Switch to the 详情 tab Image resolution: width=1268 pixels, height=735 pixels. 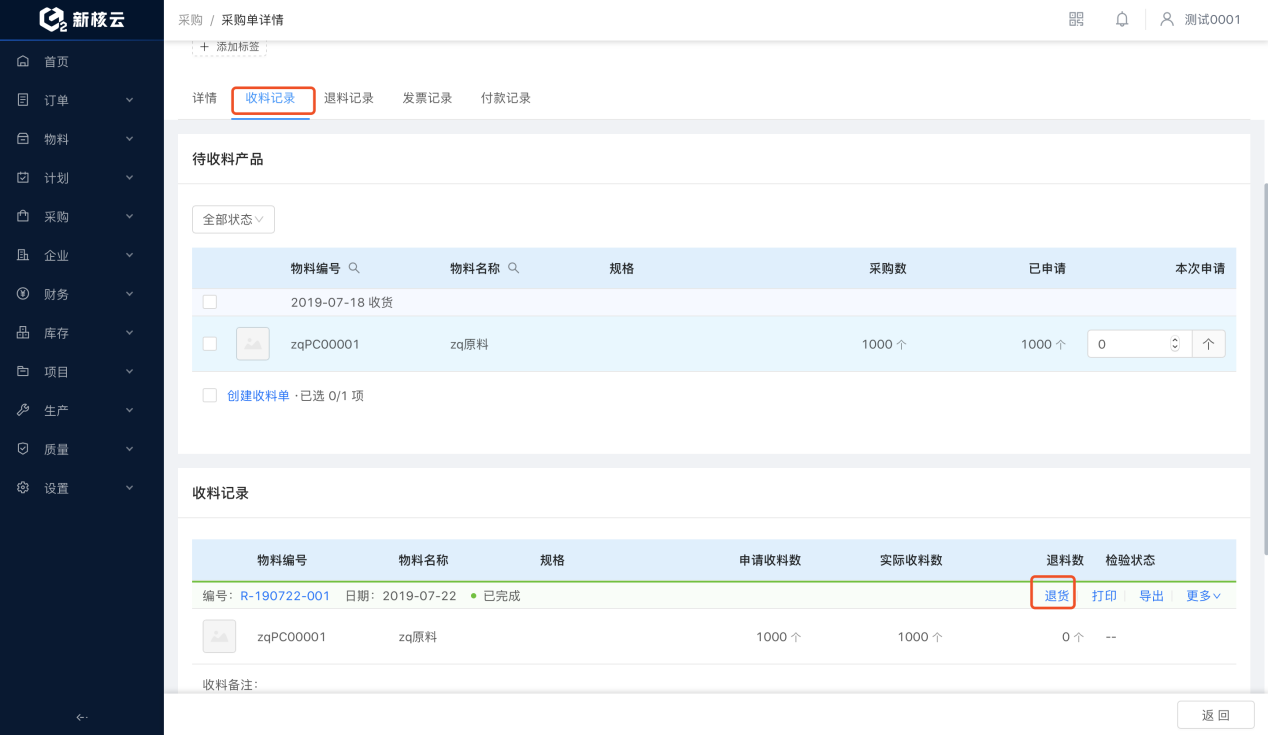pos(205,98)
